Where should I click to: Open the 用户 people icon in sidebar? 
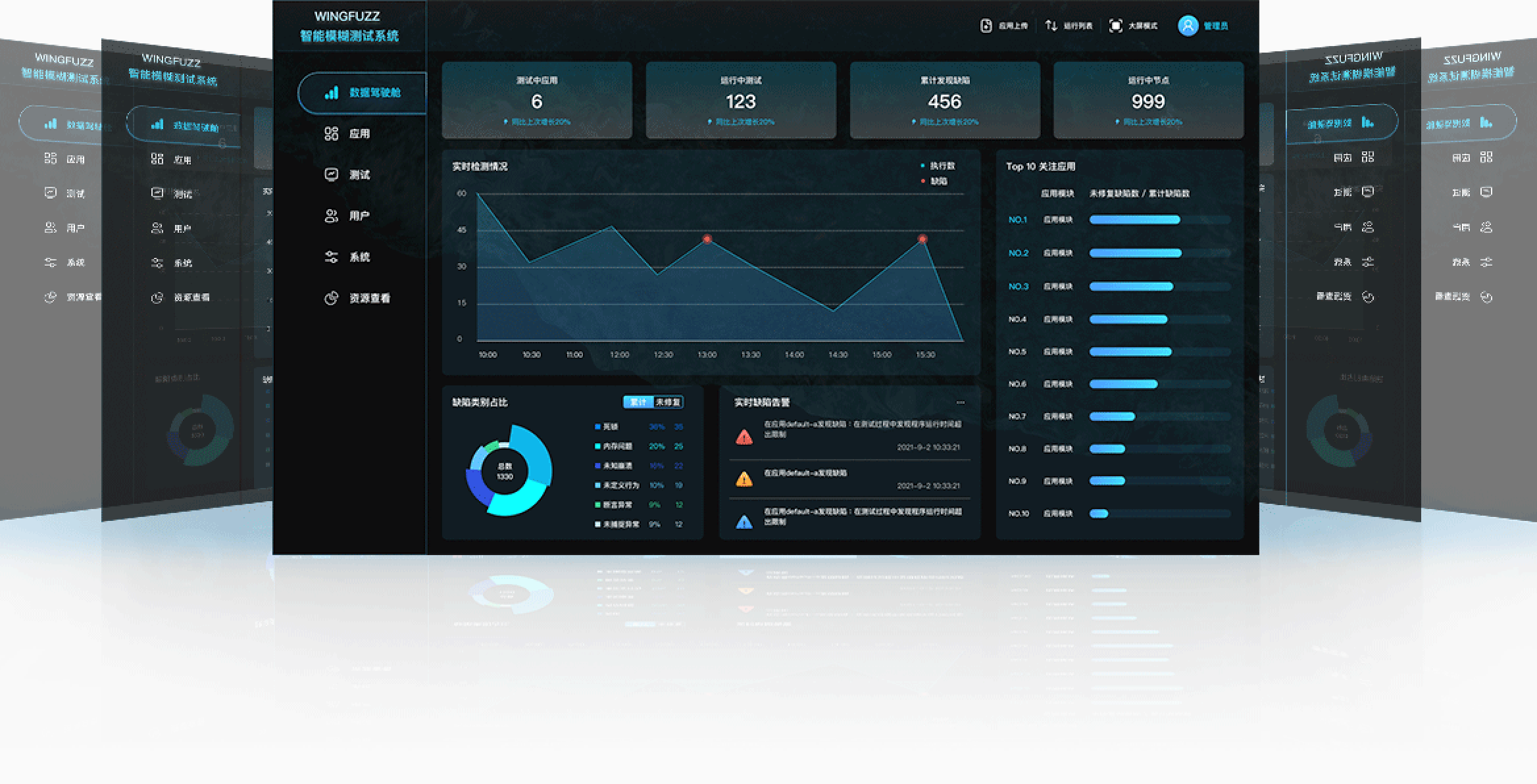[x=332, y=216]
